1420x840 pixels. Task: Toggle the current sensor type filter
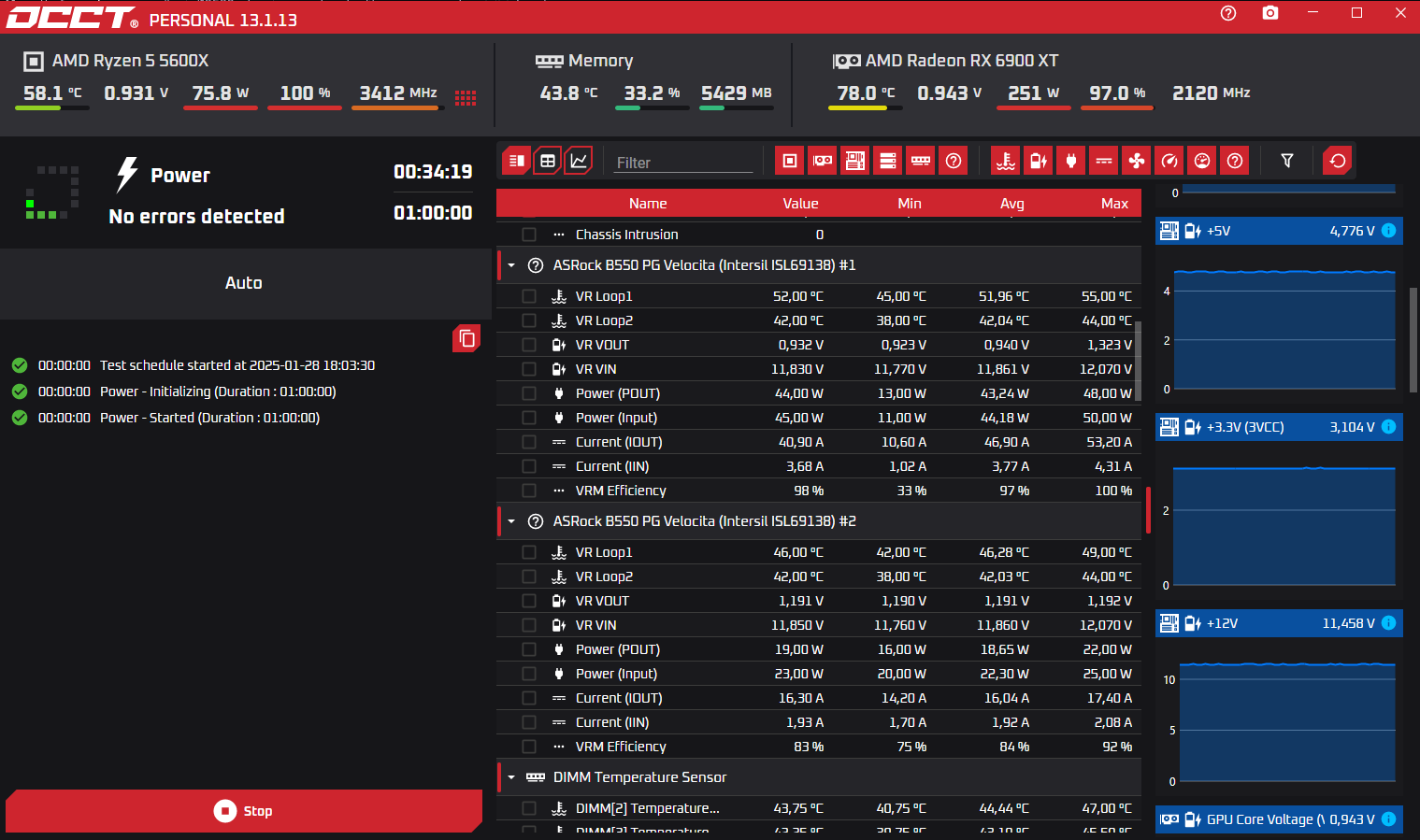coord(1104,161)
